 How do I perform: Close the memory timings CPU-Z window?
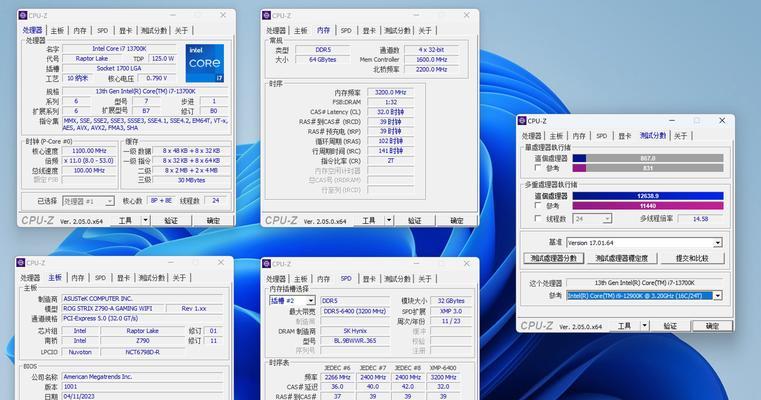466,15
